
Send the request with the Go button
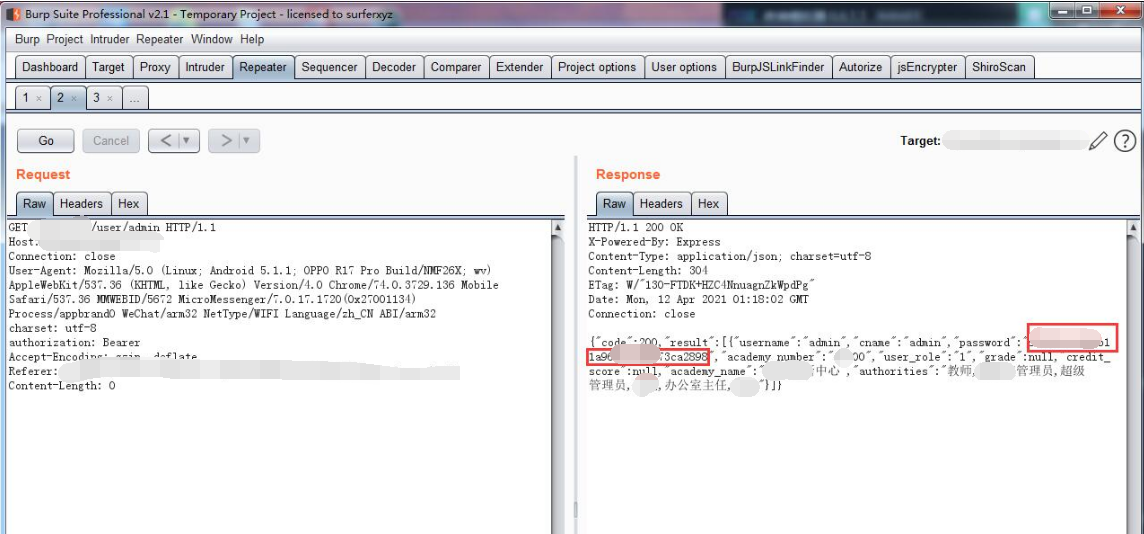pyautogui.click(x=46, y=141)
